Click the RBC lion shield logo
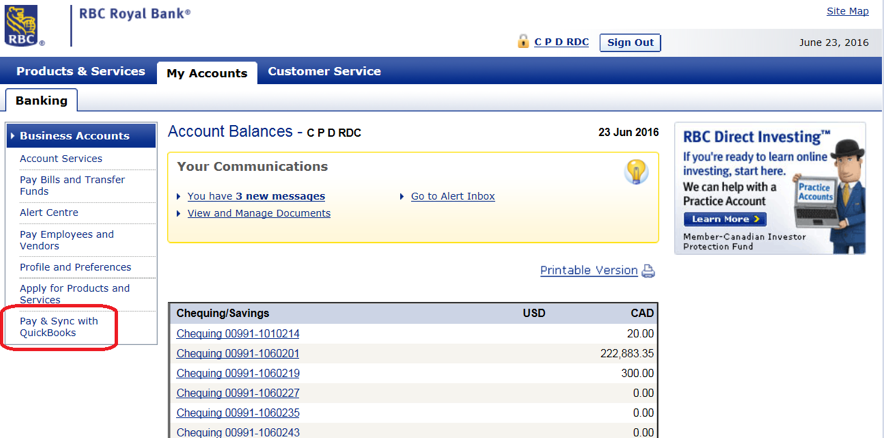The image size is (884, 438). click(21, 25)
